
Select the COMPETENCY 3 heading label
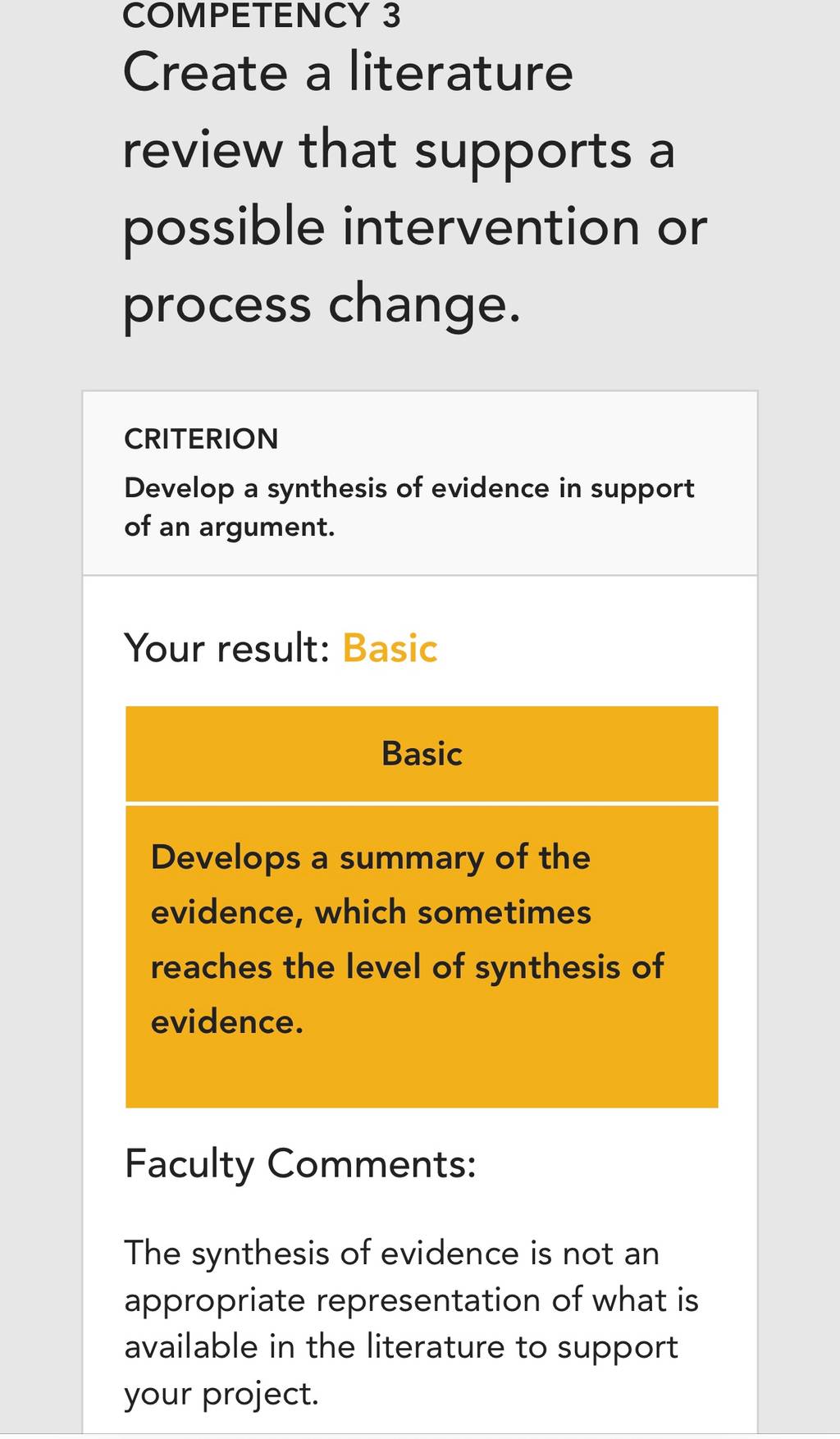tap(262, 16)
